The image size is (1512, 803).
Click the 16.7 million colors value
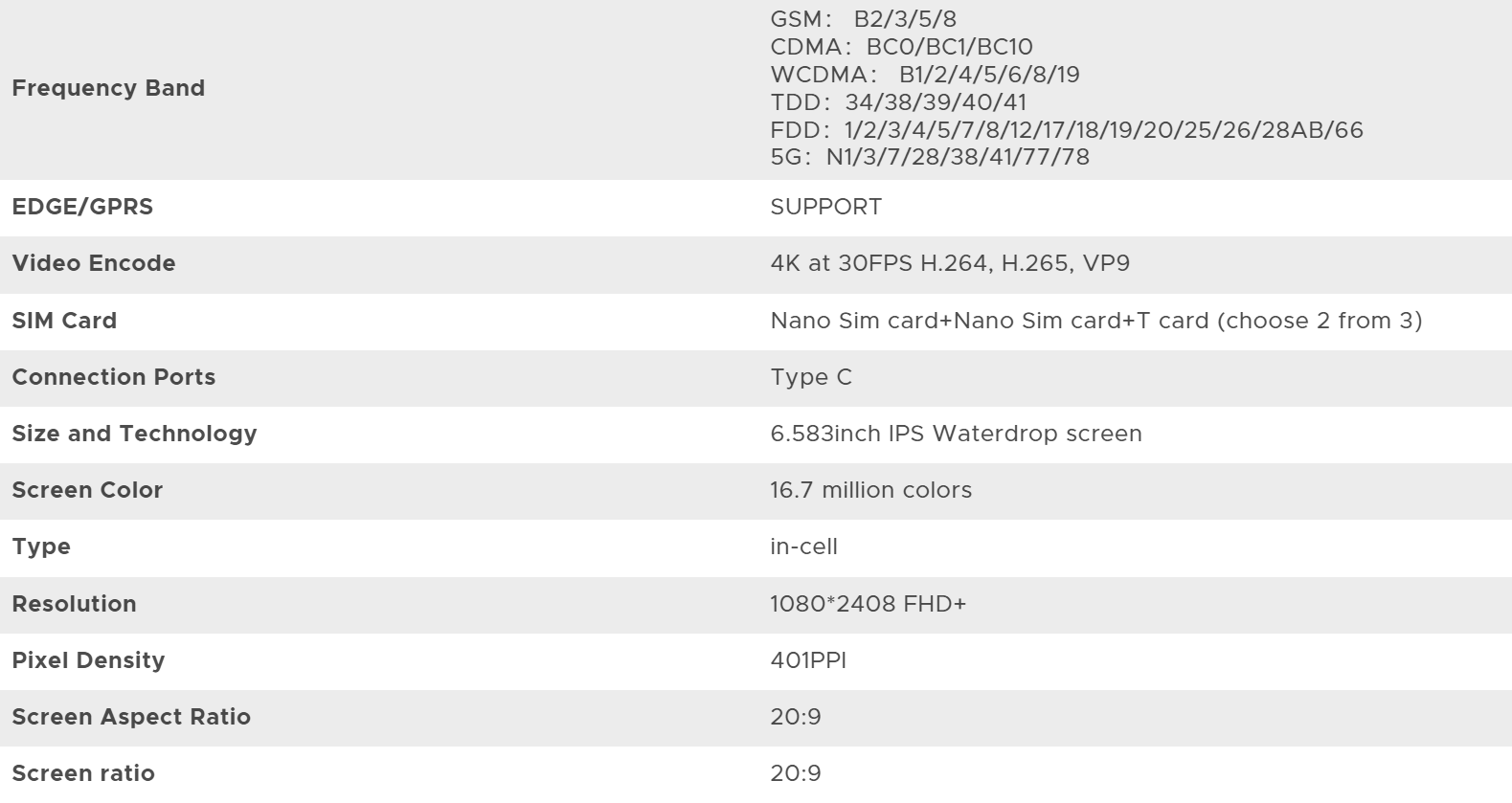click(x=870, y=490)
